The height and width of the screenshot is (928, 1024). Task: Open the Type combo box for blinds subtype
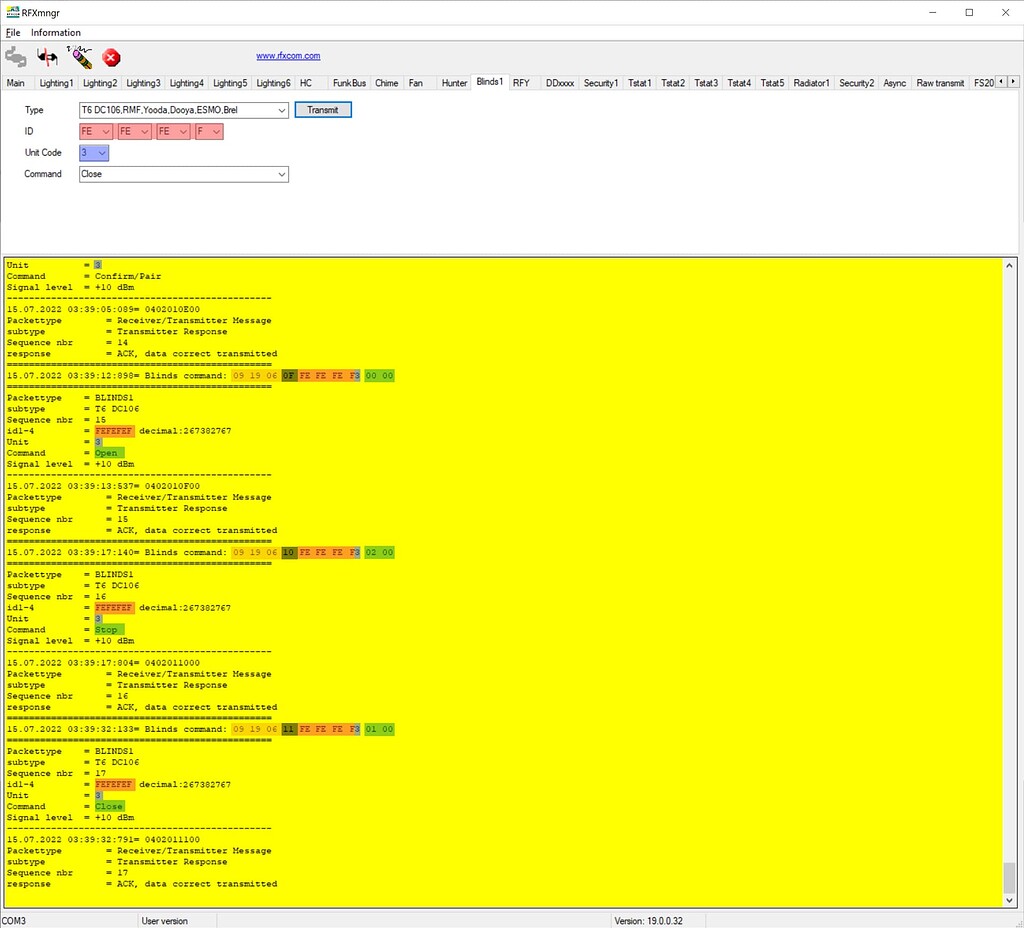pos(282,110)
